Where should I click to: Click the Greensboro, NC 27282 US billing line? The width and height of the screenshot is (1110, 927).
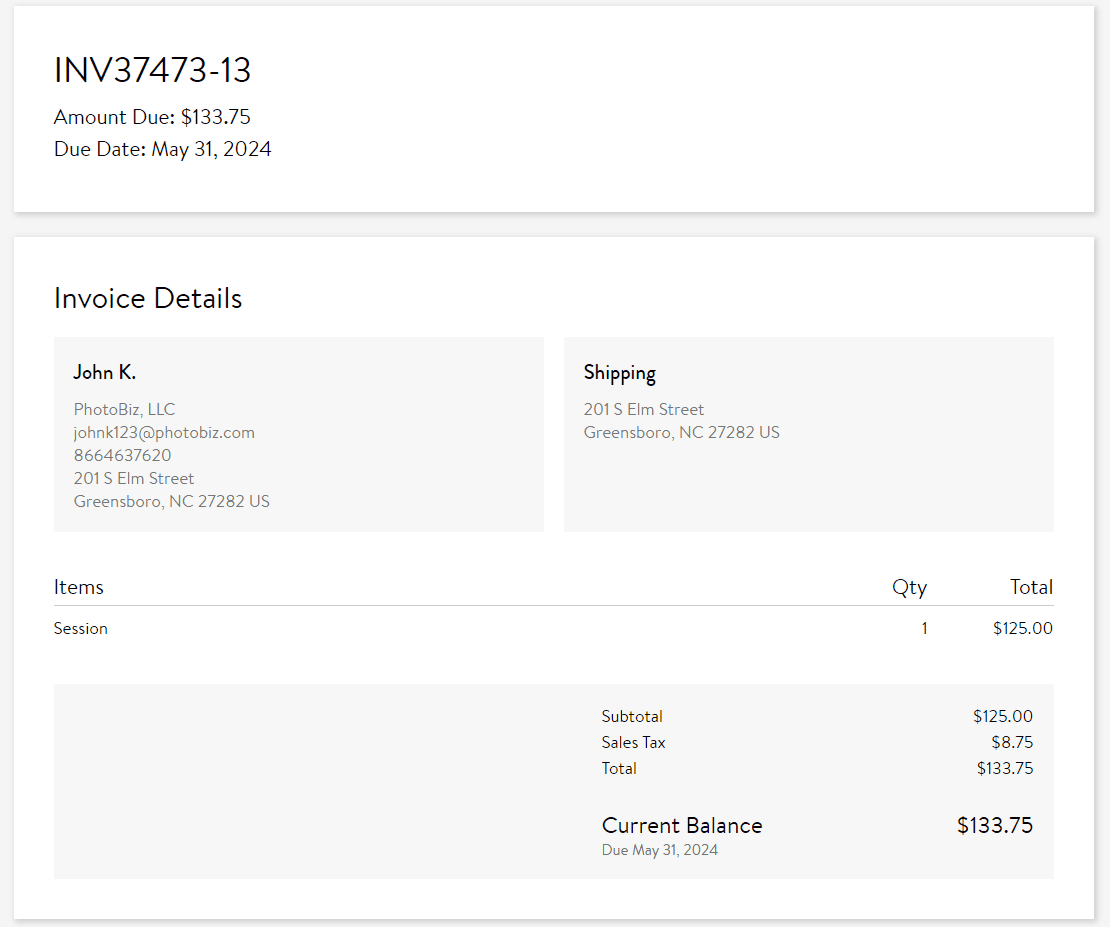click(x=171, y=501)
